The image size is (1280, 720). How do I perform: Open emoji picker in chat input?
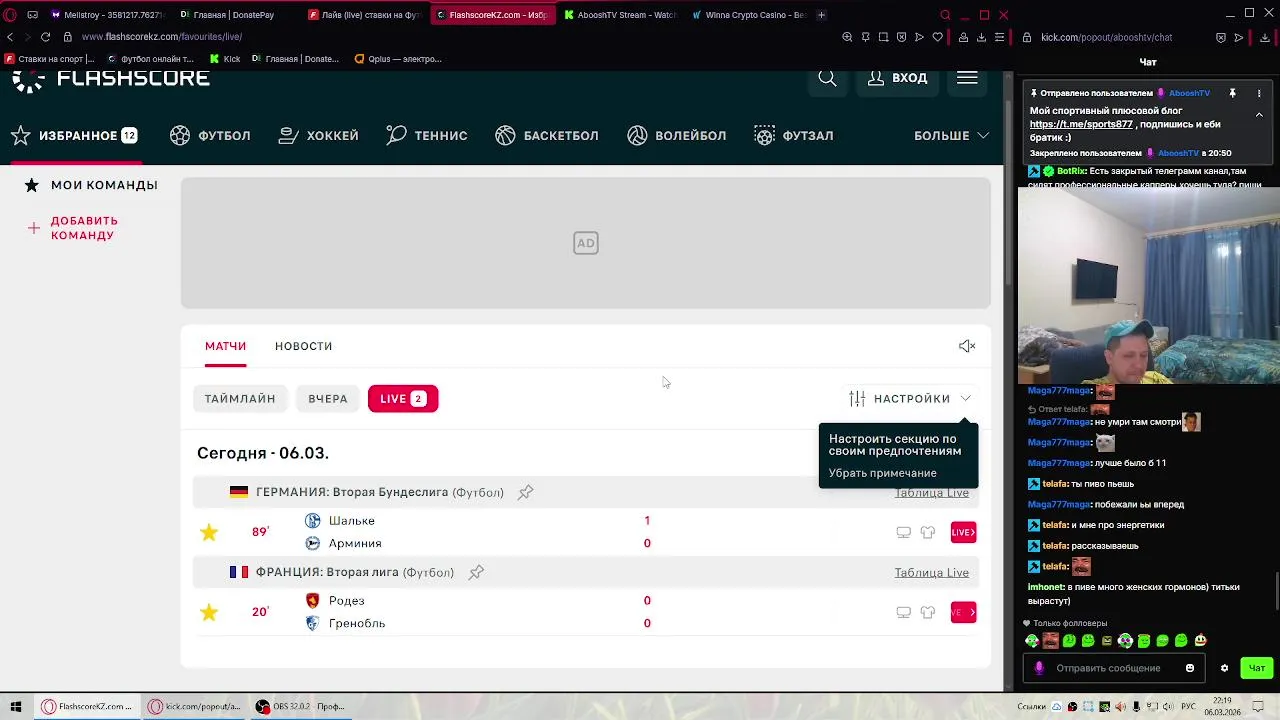point(1190,668)
